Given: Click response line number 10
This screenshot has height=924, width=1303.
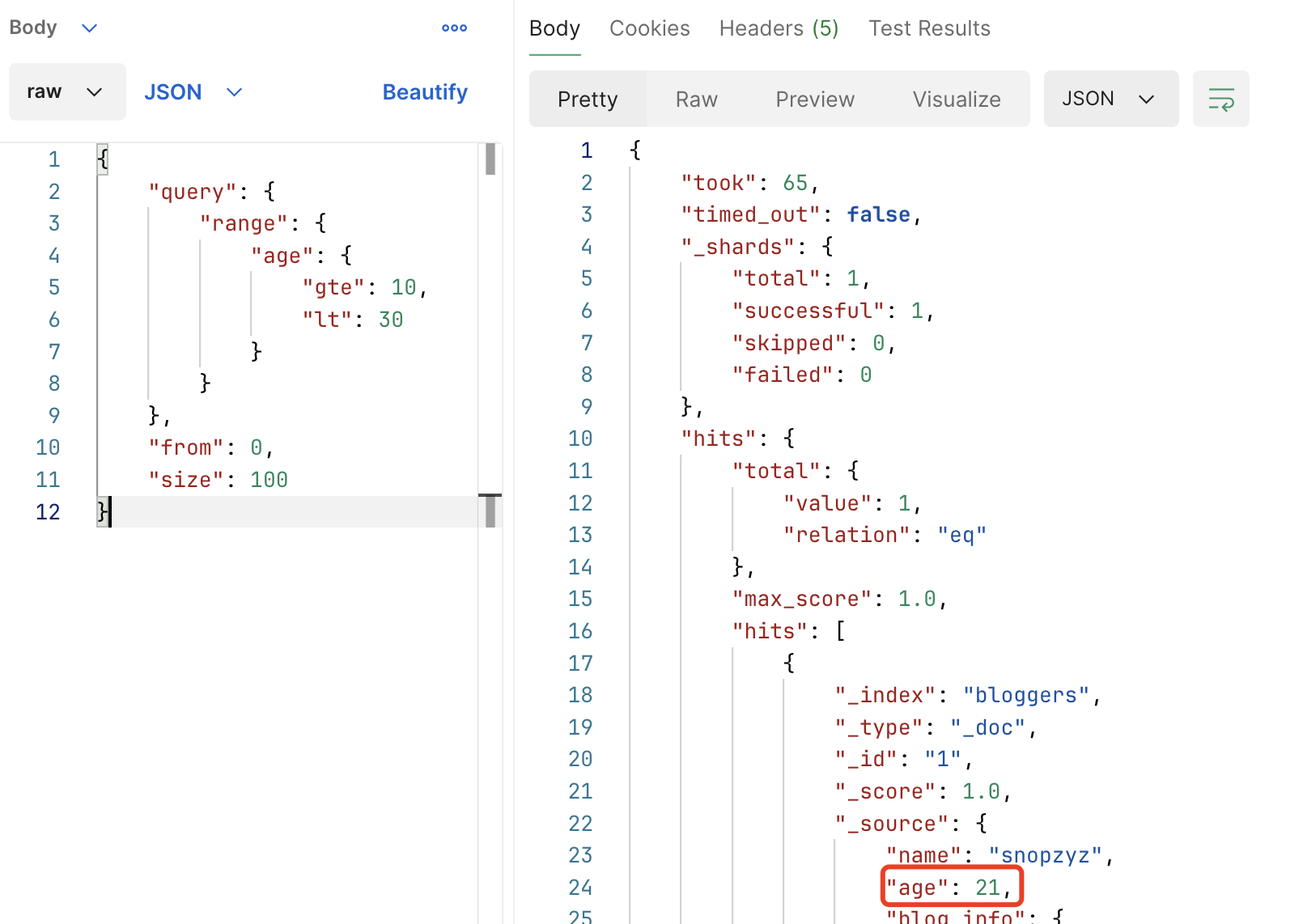Looking at the screenshot, I should (580, 439).
